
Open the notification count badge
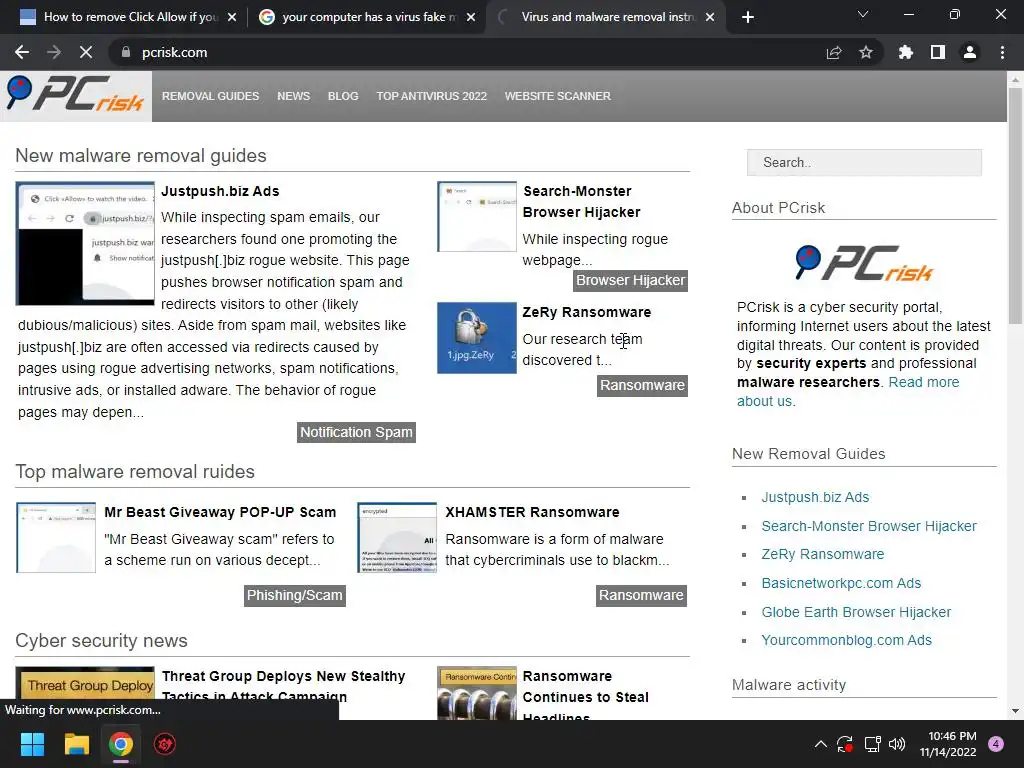tap(996, 744)
